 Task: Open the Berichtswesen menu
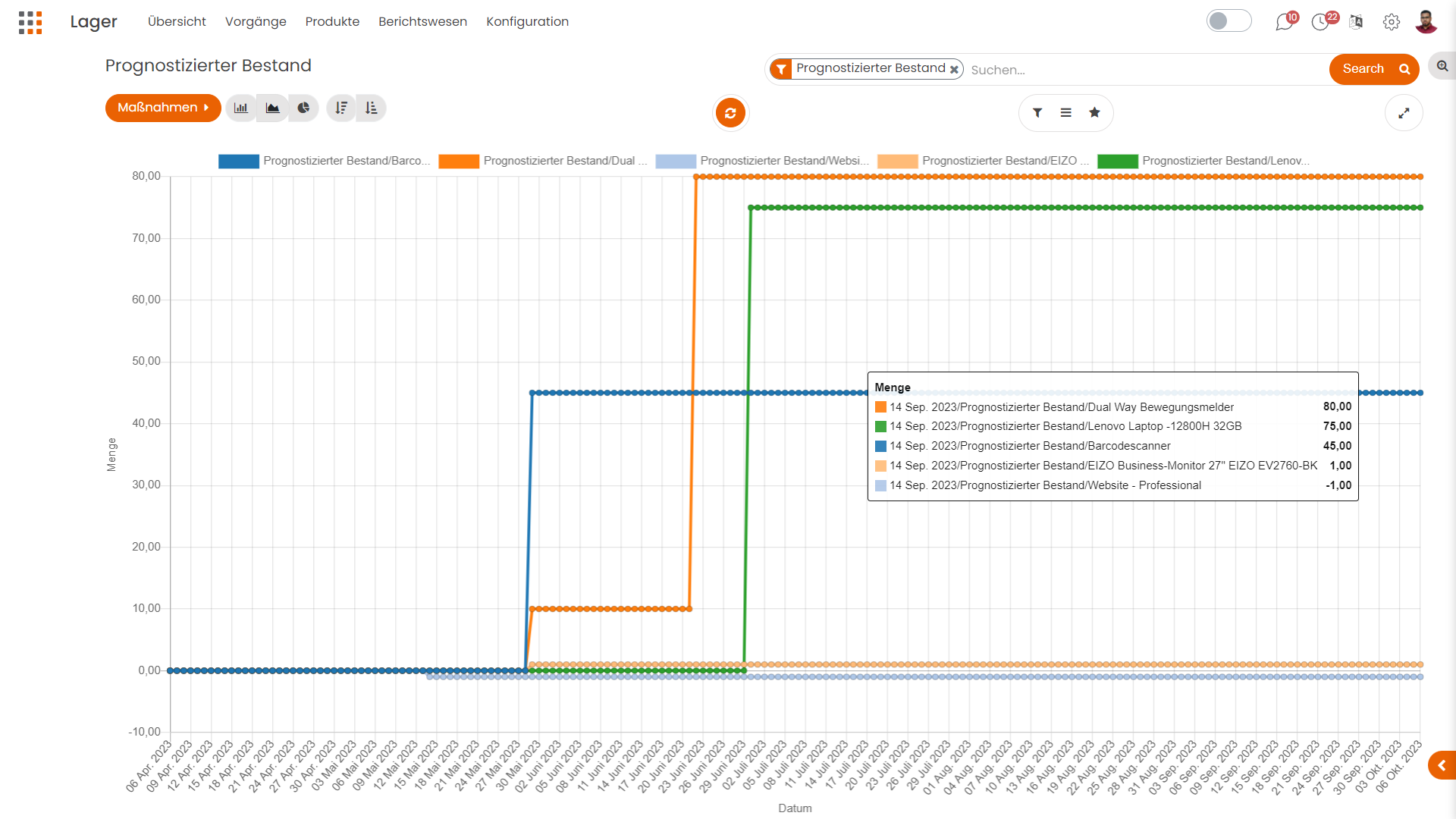422,21
